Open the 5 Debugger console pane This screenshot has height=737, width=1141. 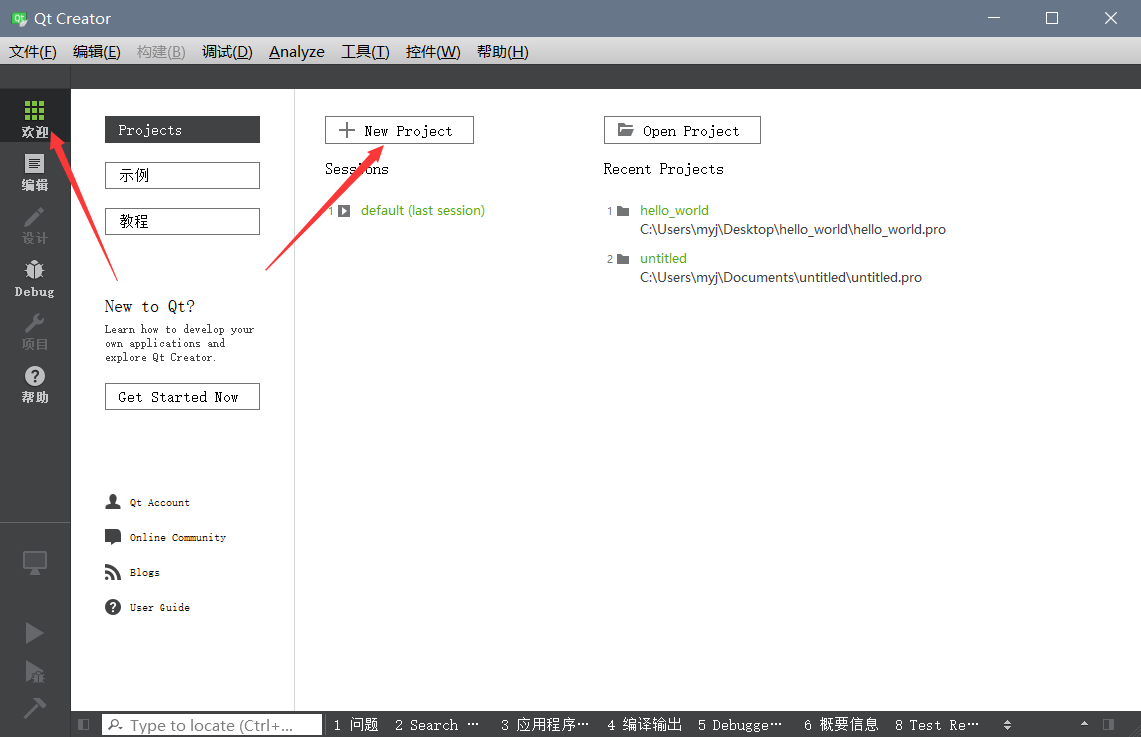point(739,725)
